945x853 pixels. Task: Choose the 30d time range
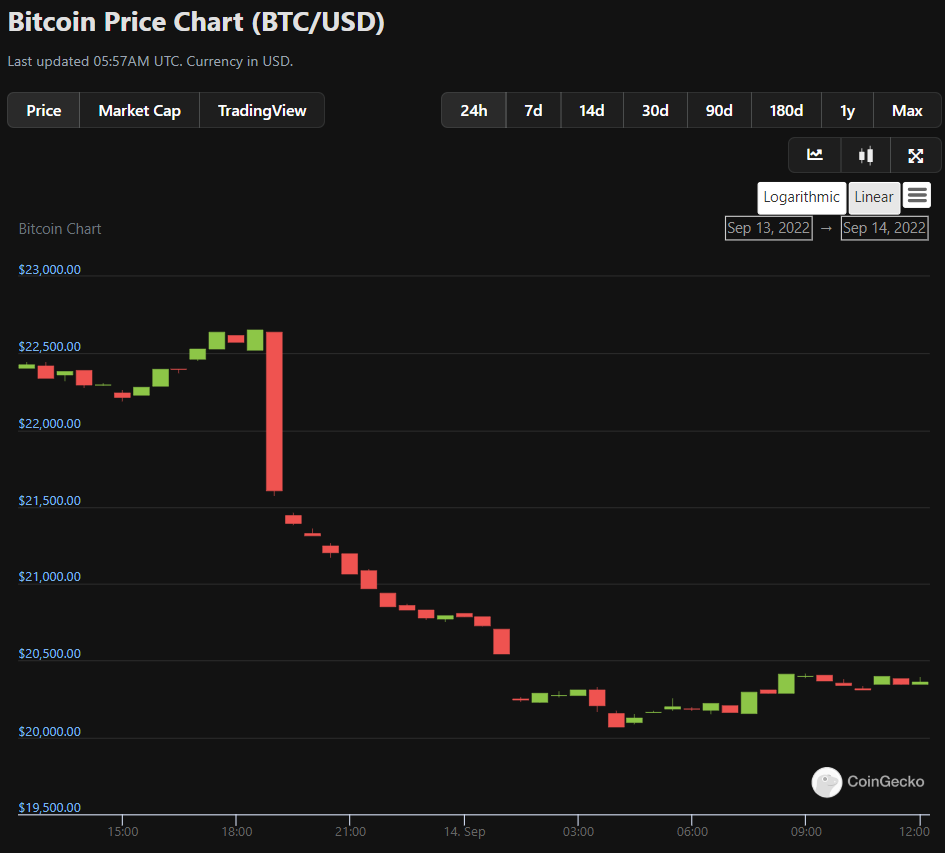pyautogui.click(x=655, y=110)
